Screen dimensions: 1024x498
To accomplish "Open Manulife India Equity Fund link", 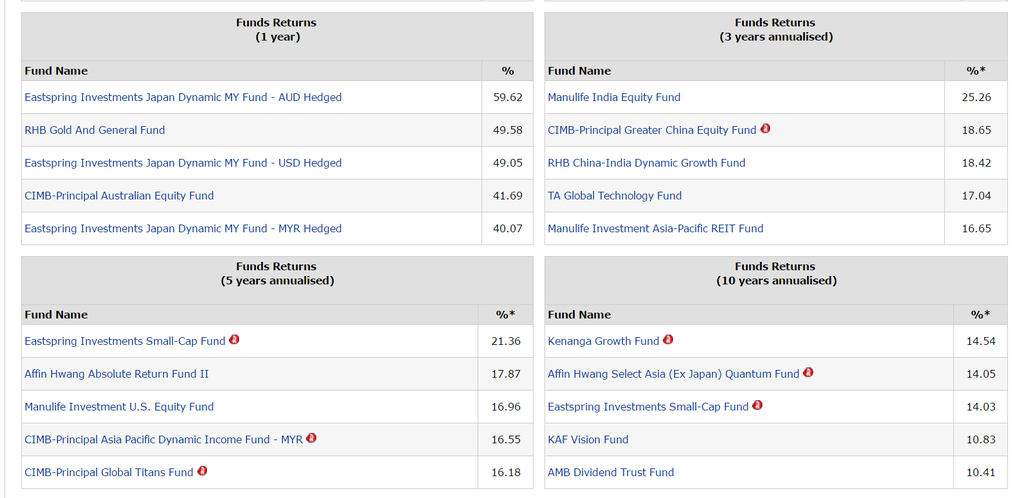I will pyautogui.click(x=614, y=97).
